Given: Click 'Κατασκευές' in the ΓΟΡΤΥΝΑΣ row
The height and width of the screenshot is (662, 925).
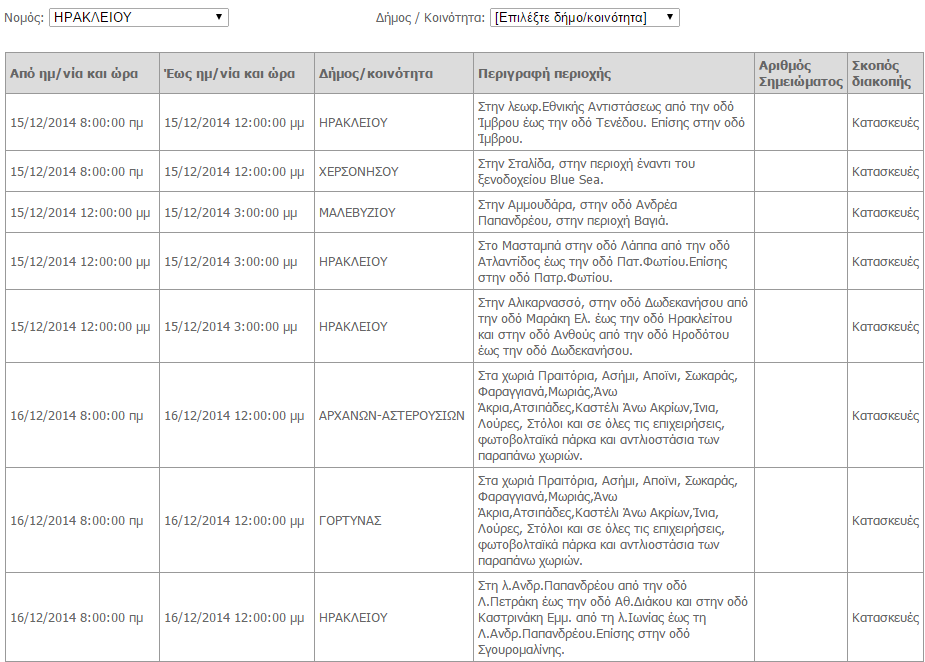Looking at the screenshot, I should point(885,520).
